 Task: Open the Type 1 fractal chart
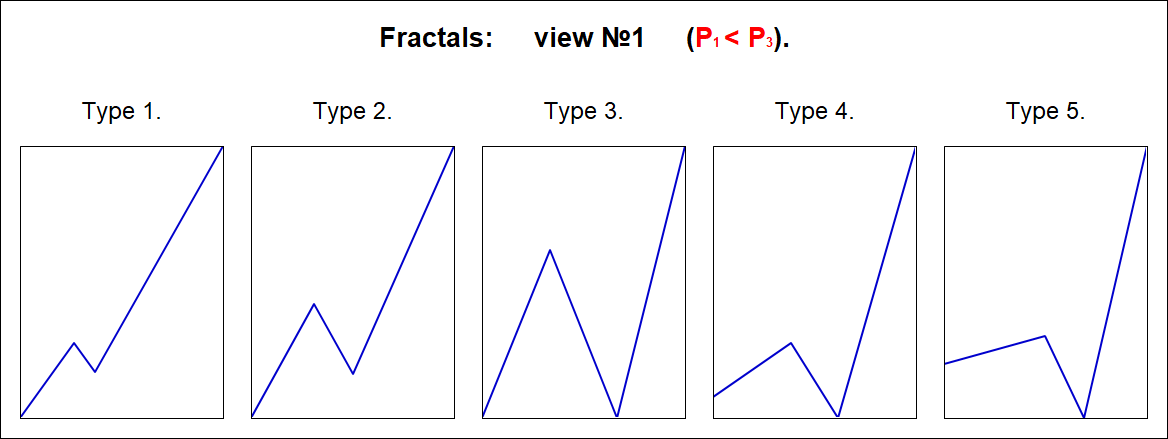click(x=121, y=281)
